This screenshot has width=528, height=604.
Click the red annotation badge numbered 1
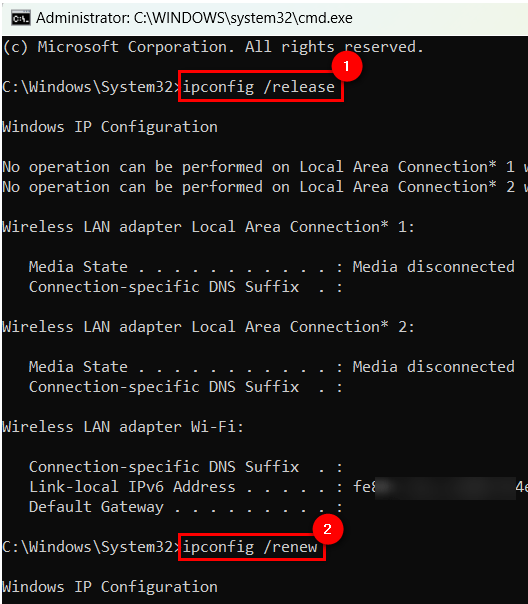click(x=347, y=66)
